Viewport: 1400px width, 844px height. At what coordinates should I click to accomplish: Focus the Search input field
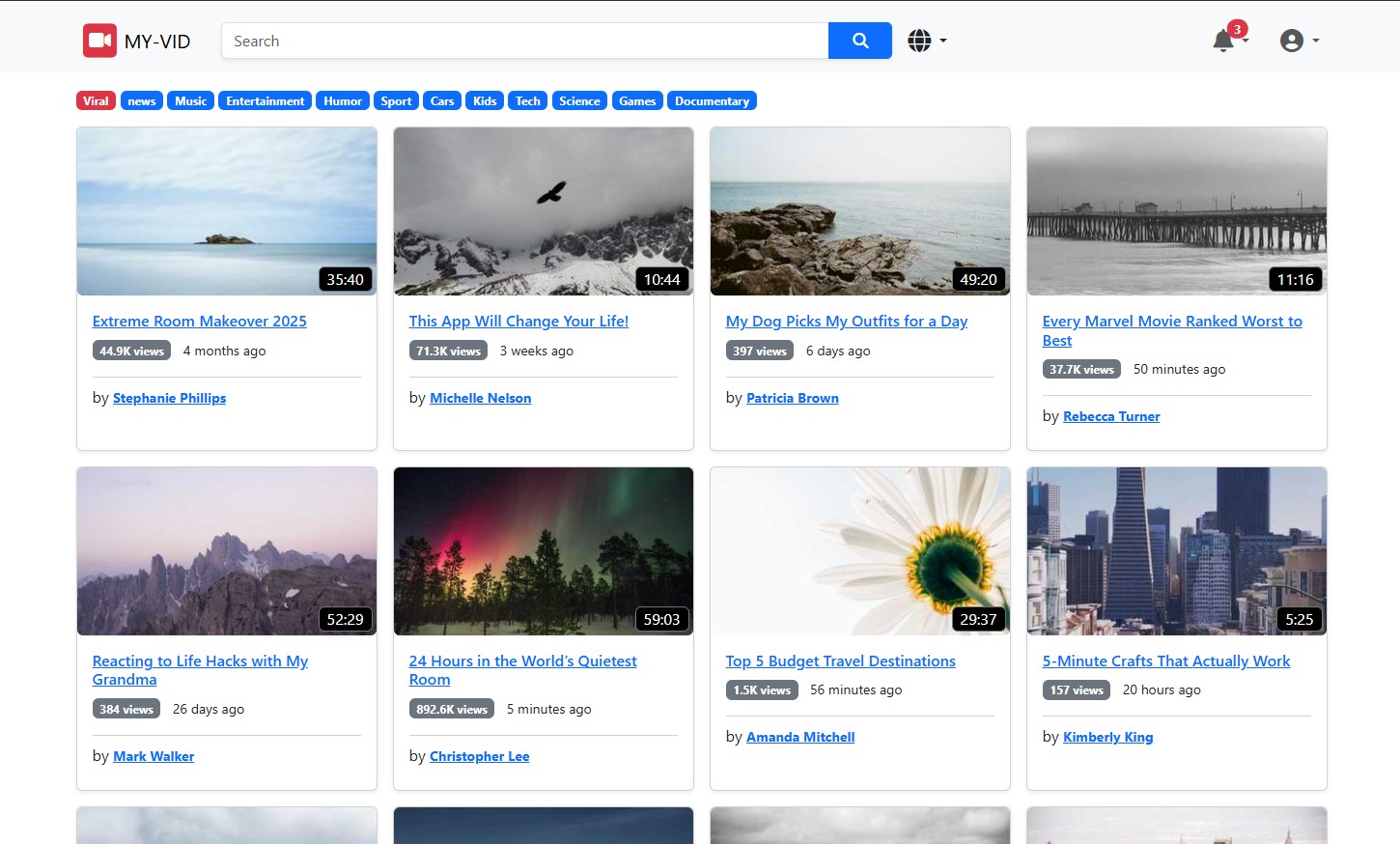coord(525,41)
